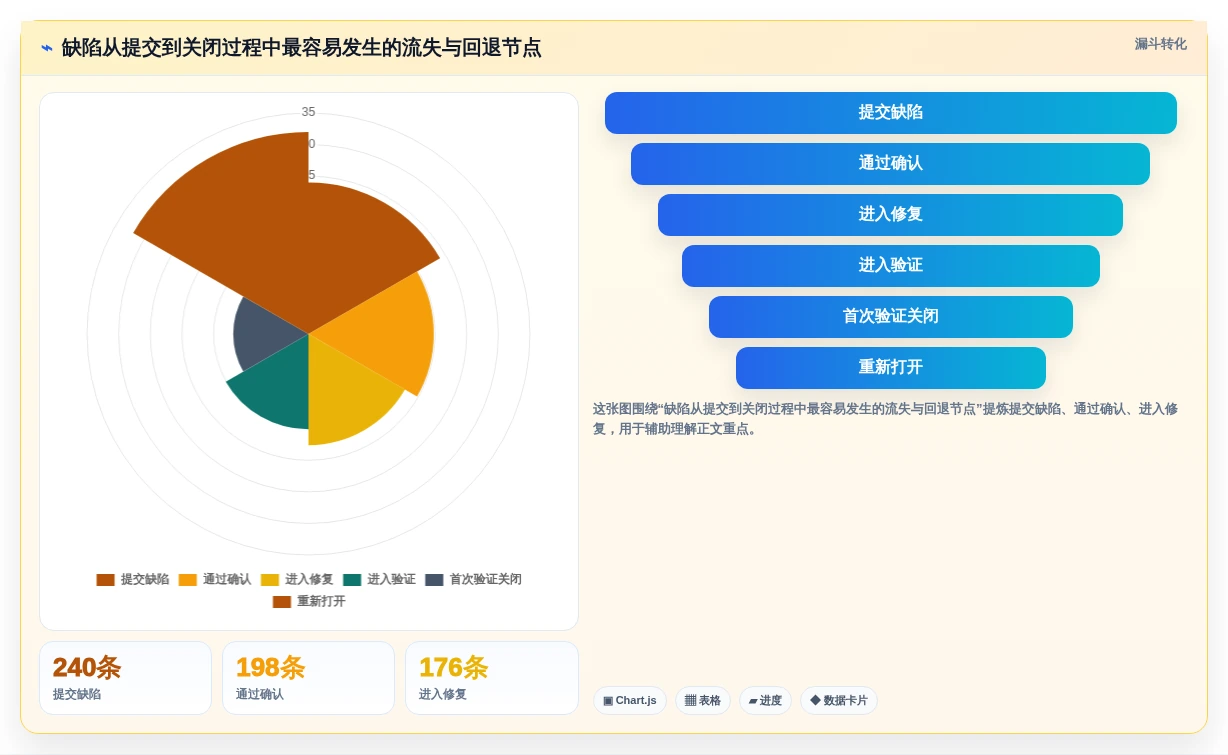Toggle the 重新打开 legend swatch
The width and height of the screenshot is (1228, 755).
point(282,602)
